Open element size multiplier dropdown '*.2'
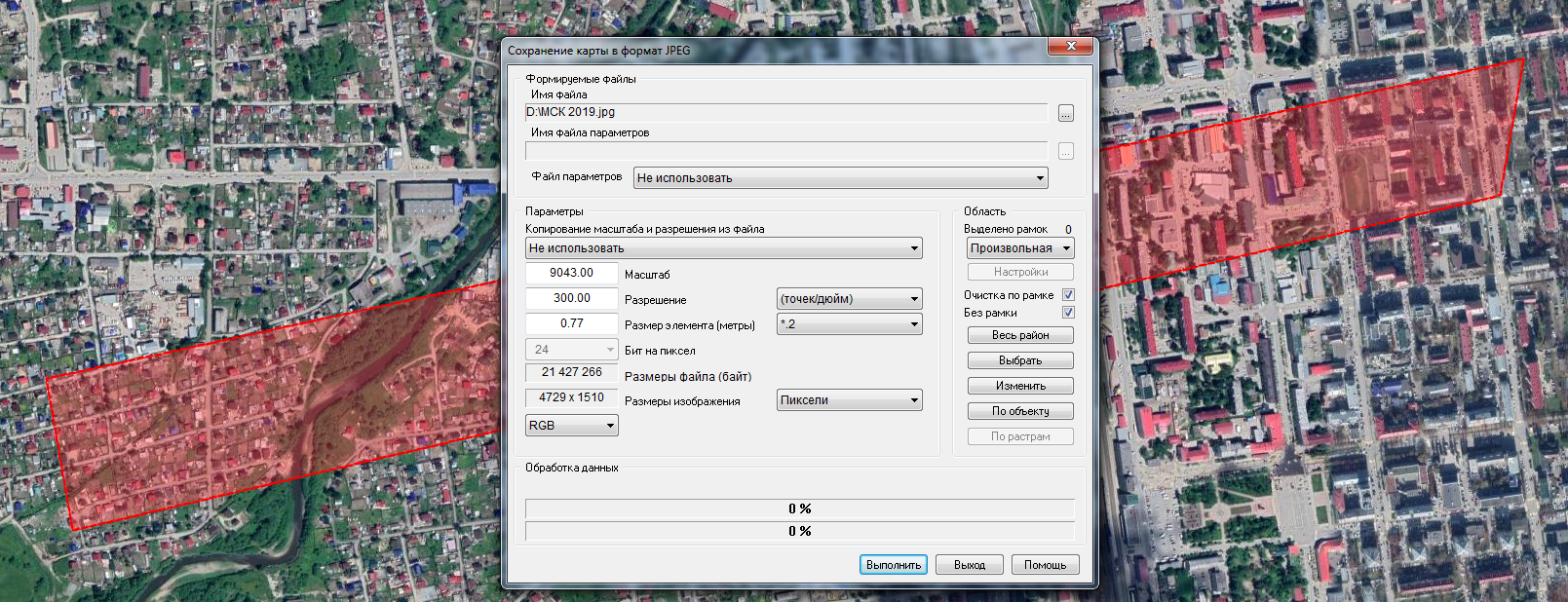The width and height of the screenshot is (1568, 602). pos(849,324)
